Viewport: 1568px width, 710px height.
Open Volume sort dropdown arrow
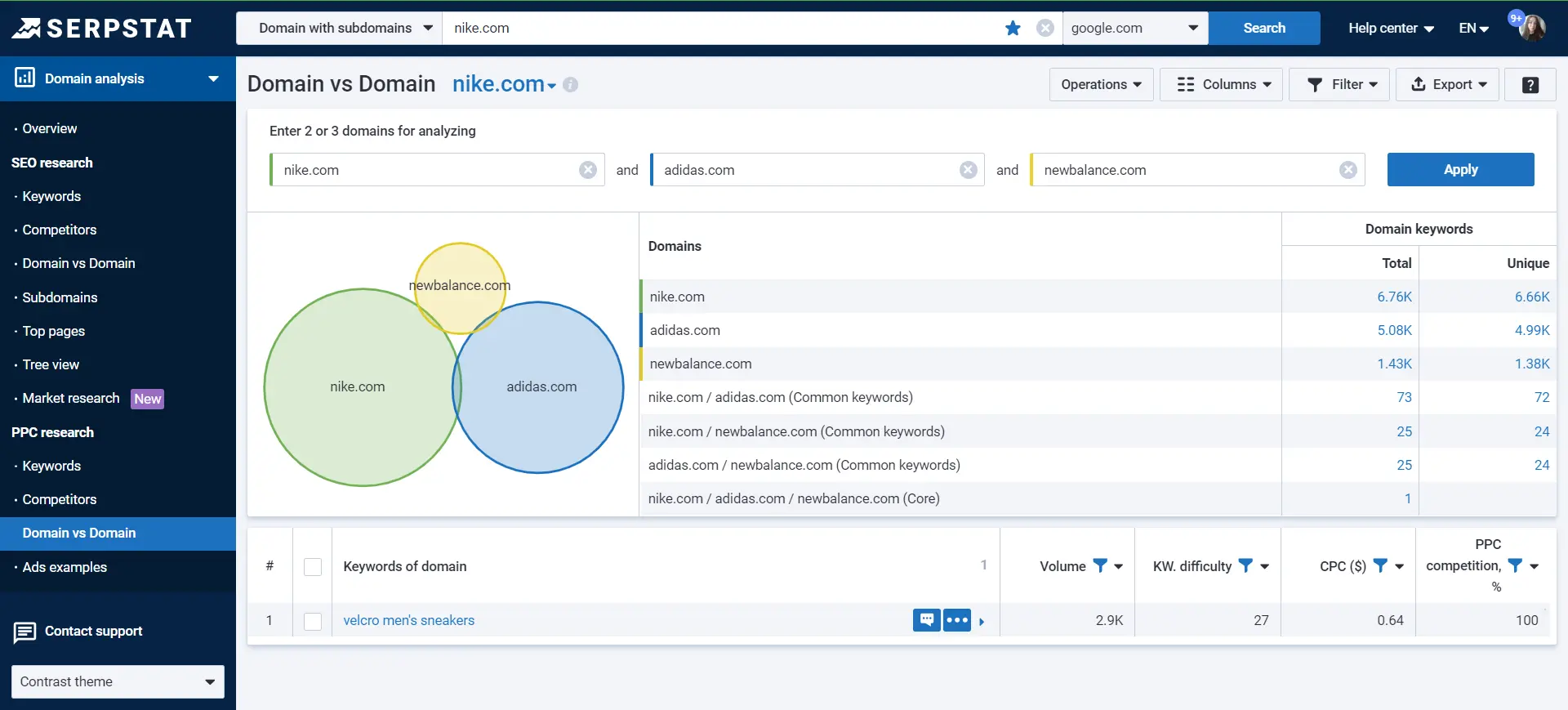(1119, 566)
